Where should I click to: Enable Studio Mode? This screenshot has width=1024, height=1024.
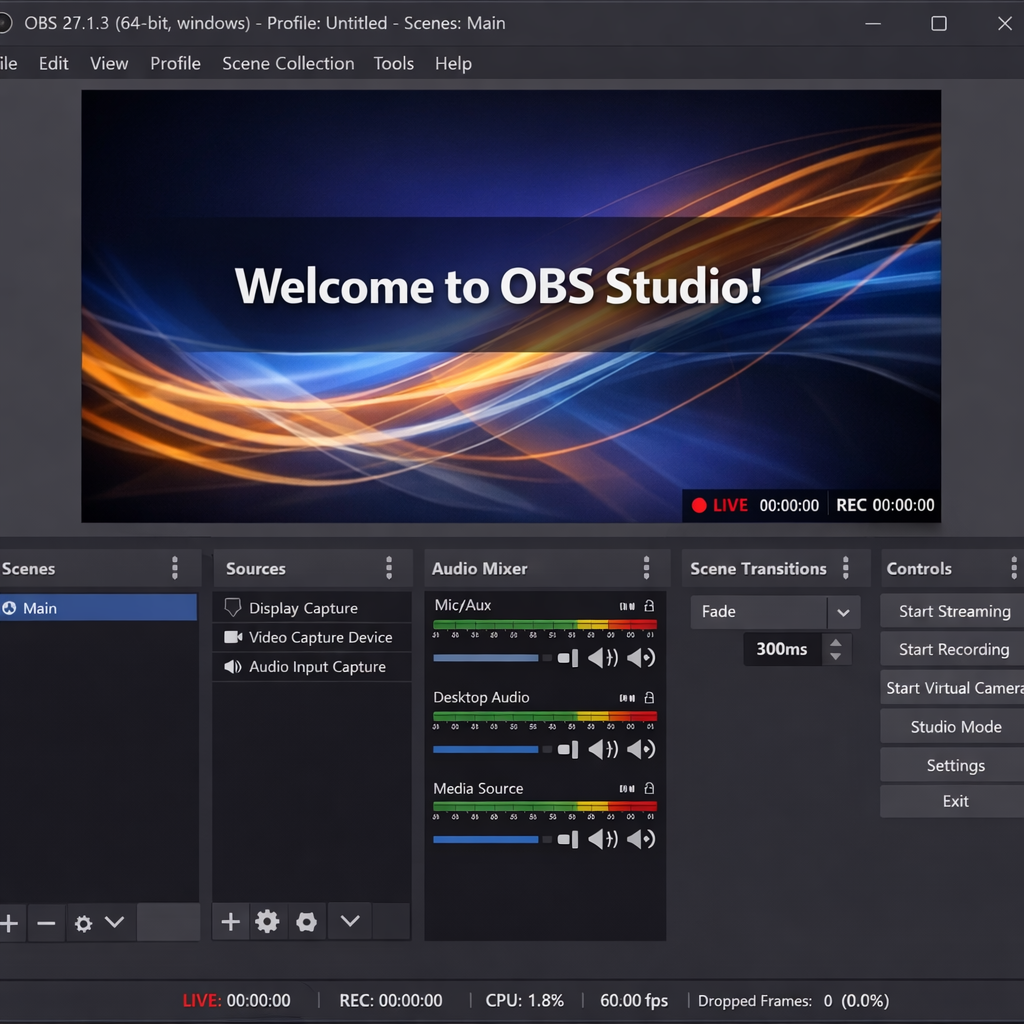click(951, 726)
